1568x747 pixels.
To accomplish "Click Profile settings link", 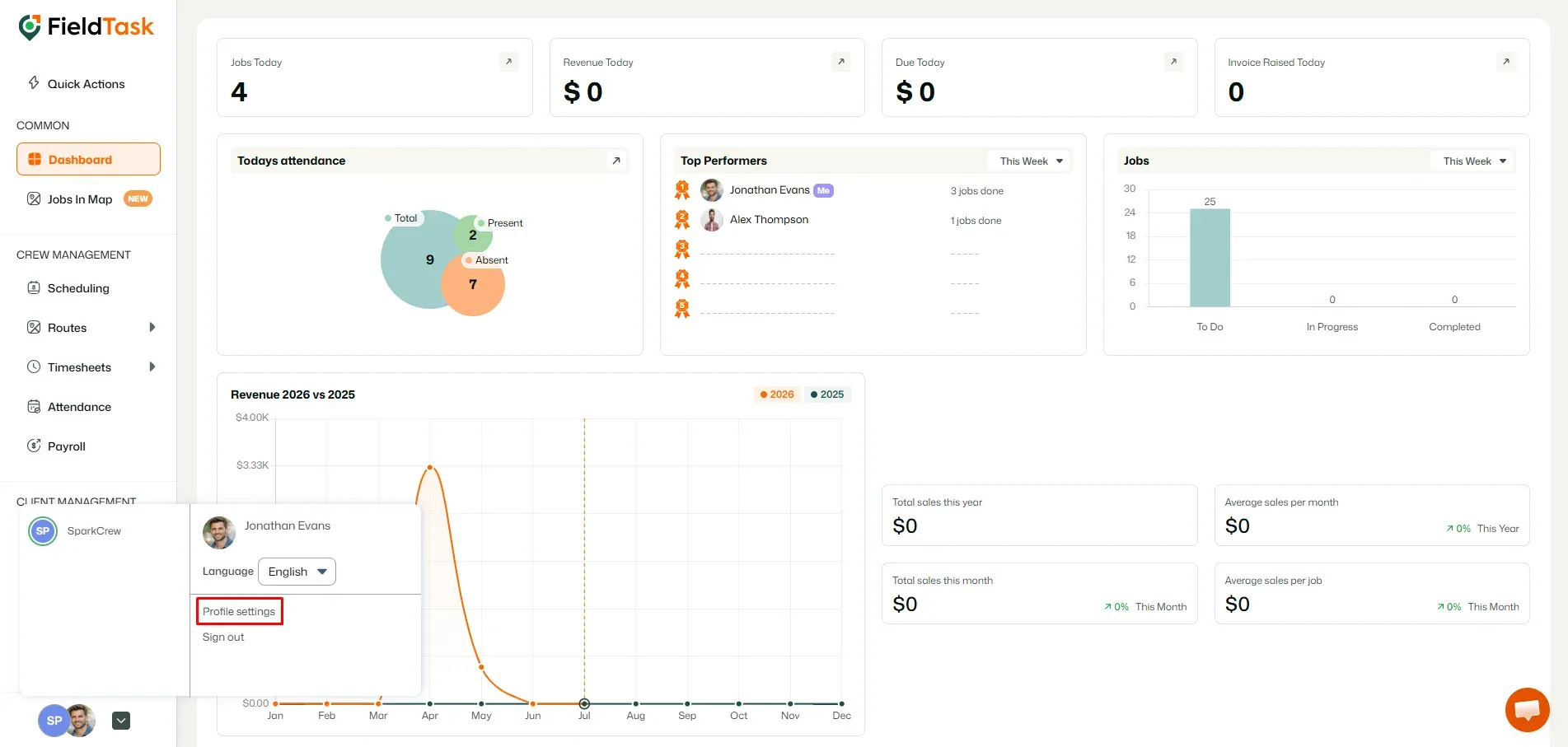I will coord(239,611).
